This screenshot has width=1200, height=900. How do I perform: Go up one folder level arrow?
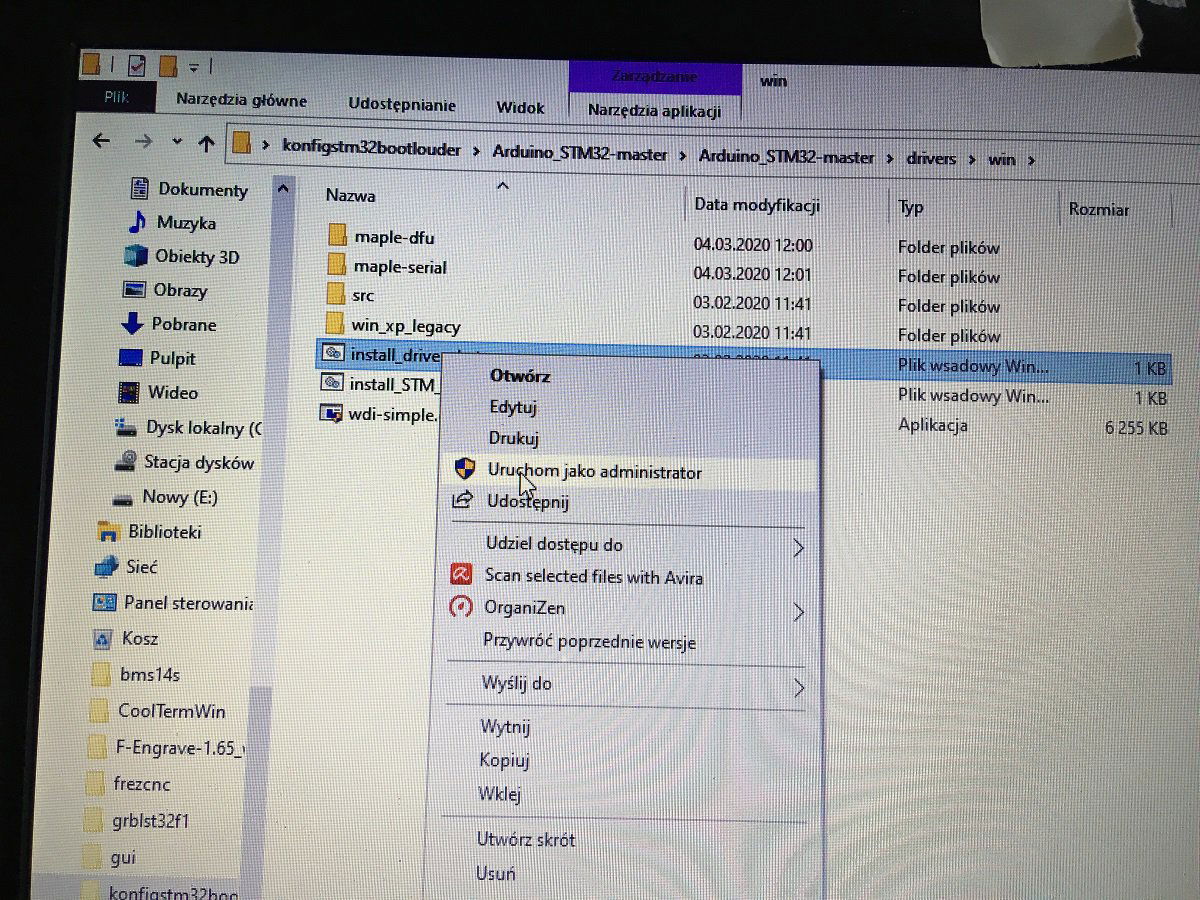[206, 144]
